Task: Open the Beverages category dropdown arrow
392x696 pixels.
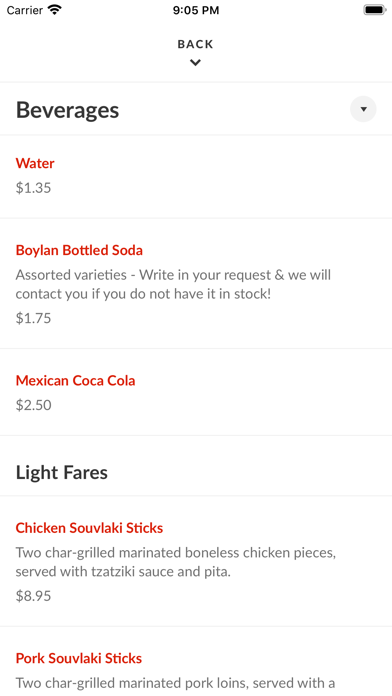Action: [x=363, y=109]
